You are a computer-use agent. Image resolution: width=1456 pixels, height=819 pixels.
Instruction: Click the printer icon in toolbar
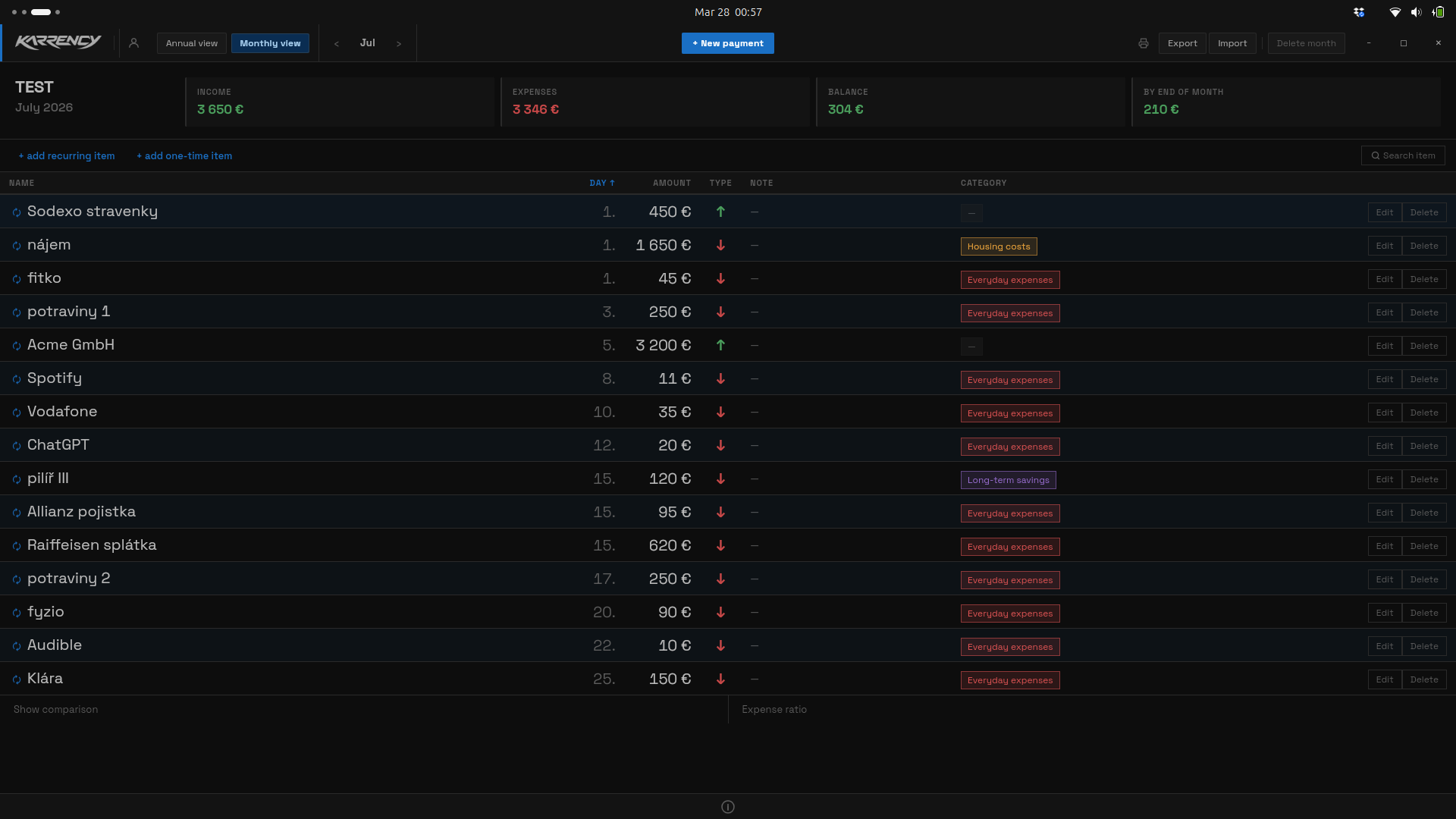tap(1143, 43)
